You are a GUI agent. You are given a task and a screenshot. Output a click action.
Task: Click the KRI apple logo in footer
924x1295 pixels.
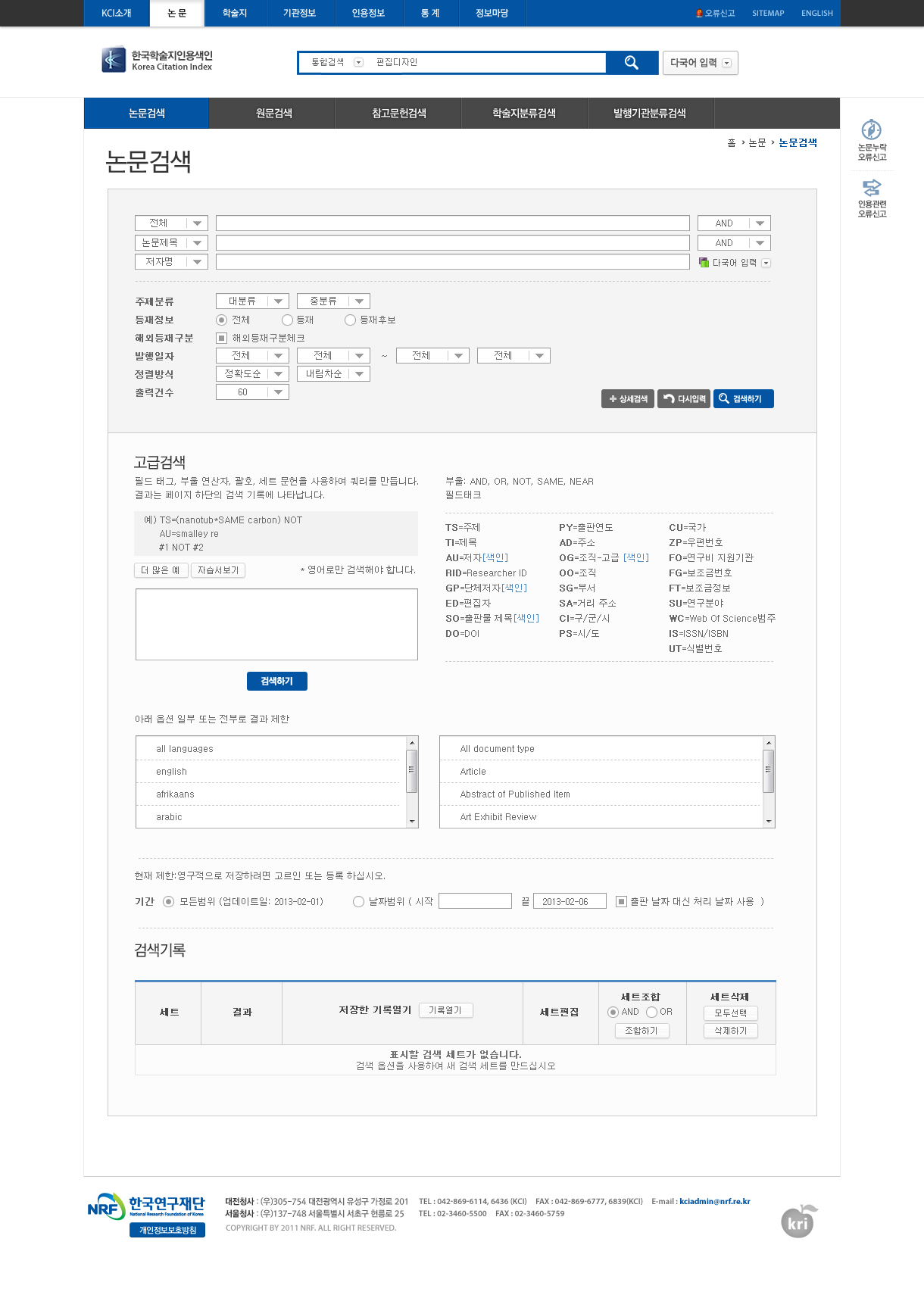pos(799,1221)
